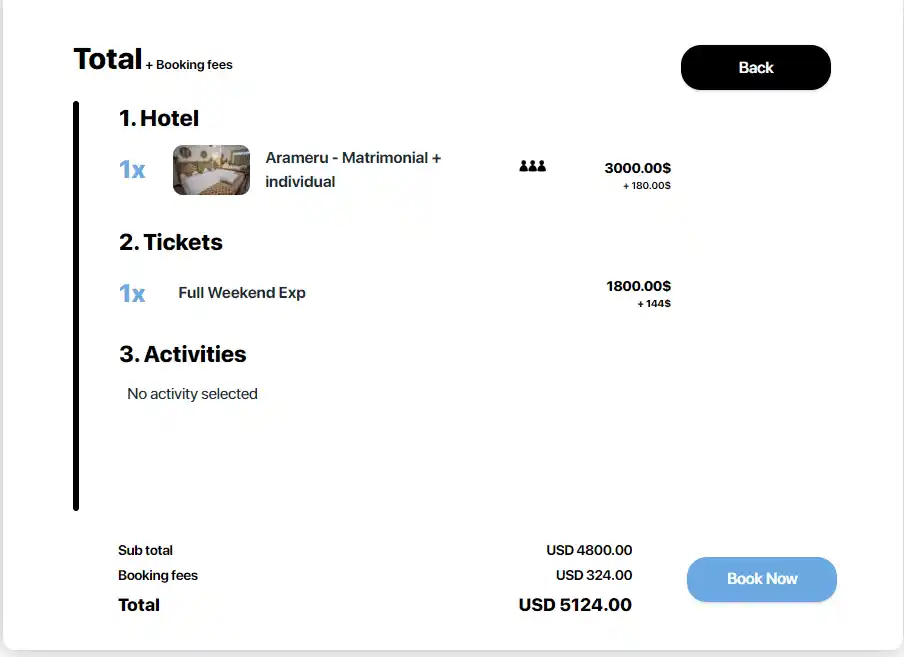Image resolution: width=904 pixels, height=657 pixels.
Task: Click the Arameru hotel room thumbnail
Action: (211, 170)
